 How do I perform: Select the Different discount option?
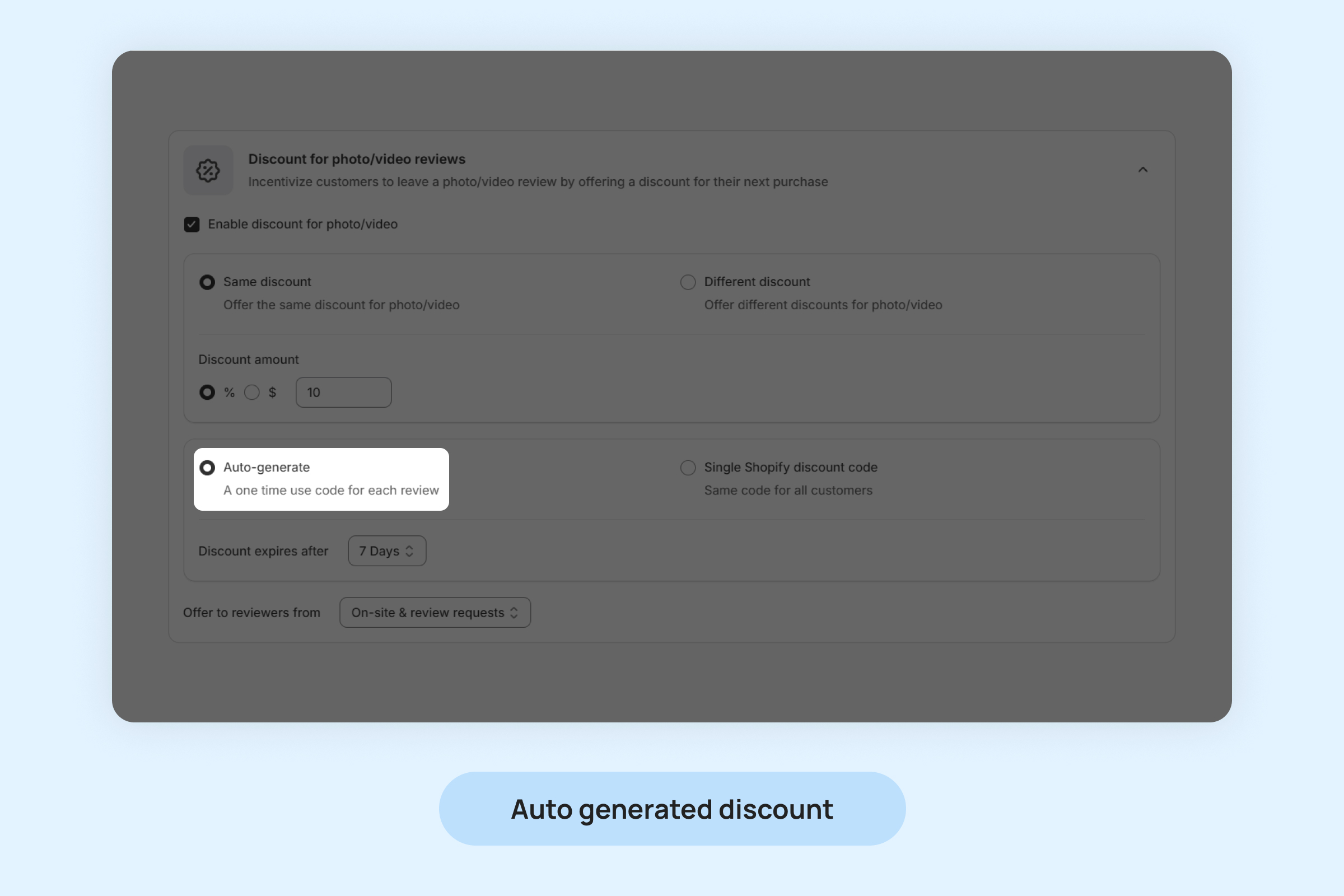pyautogui.click(x=688, y=282)
